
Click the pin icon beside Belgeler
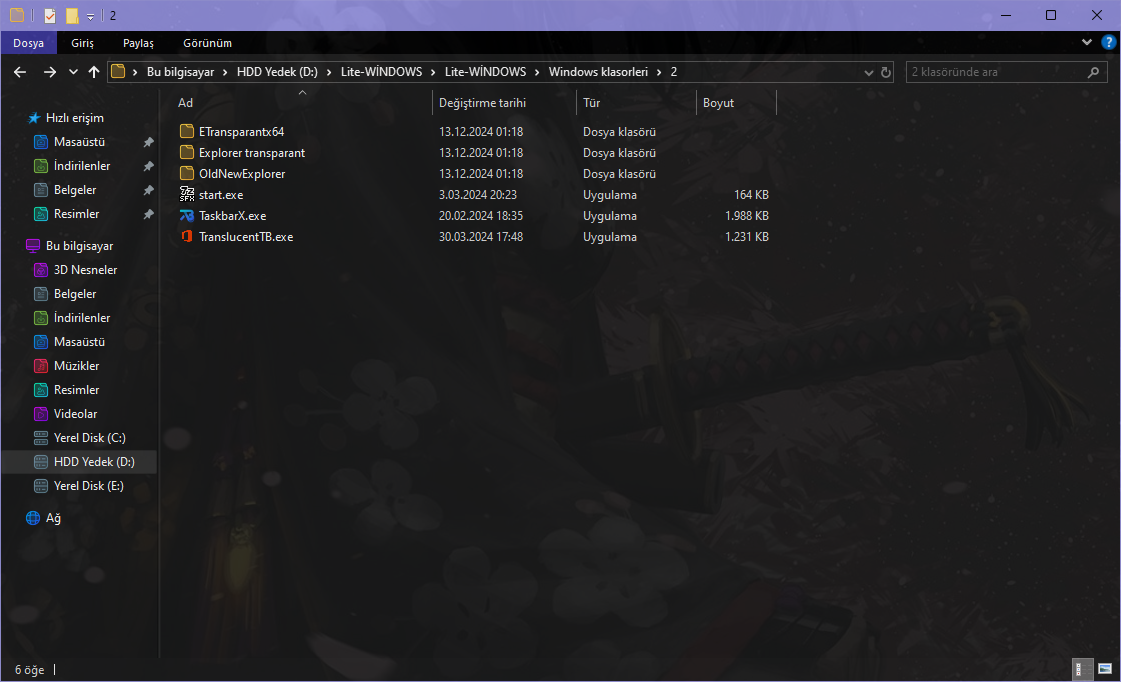[148, 190]
